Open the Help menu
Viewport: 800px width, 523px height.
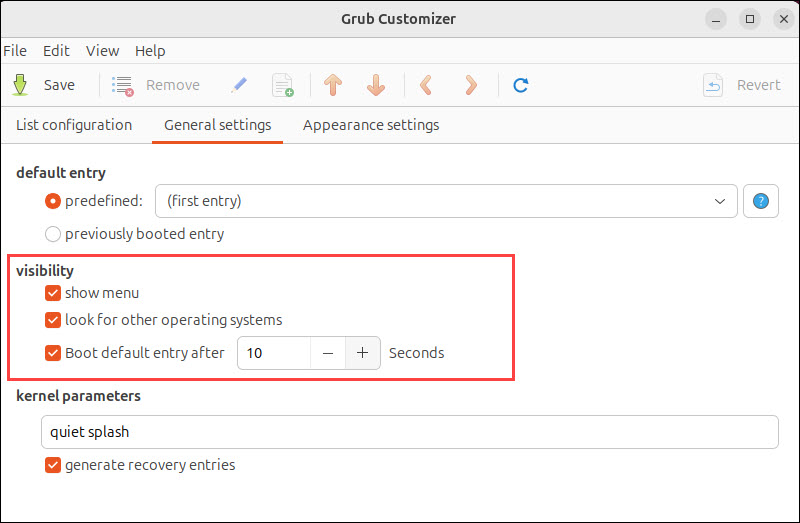click(150, 51)
